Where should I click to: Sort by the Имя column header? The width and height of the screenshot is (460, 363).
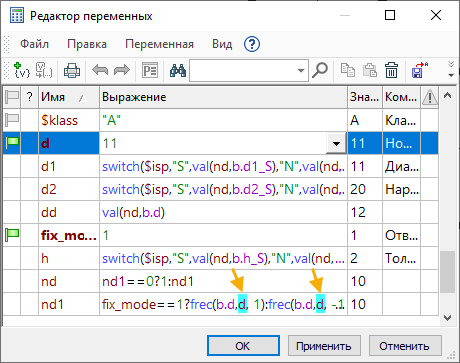[69, 97]
